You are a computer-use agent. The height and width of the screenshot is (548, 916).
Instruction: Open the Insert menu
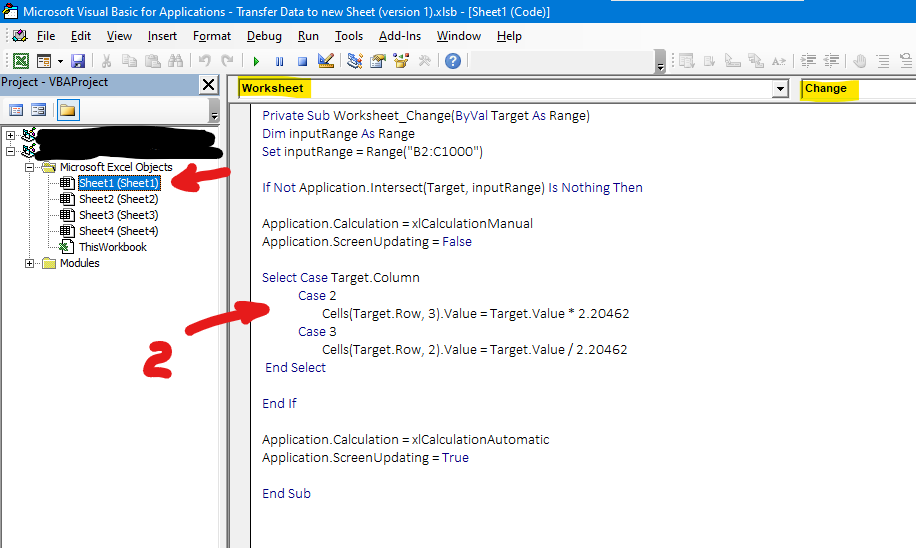(x=162, y=36)
